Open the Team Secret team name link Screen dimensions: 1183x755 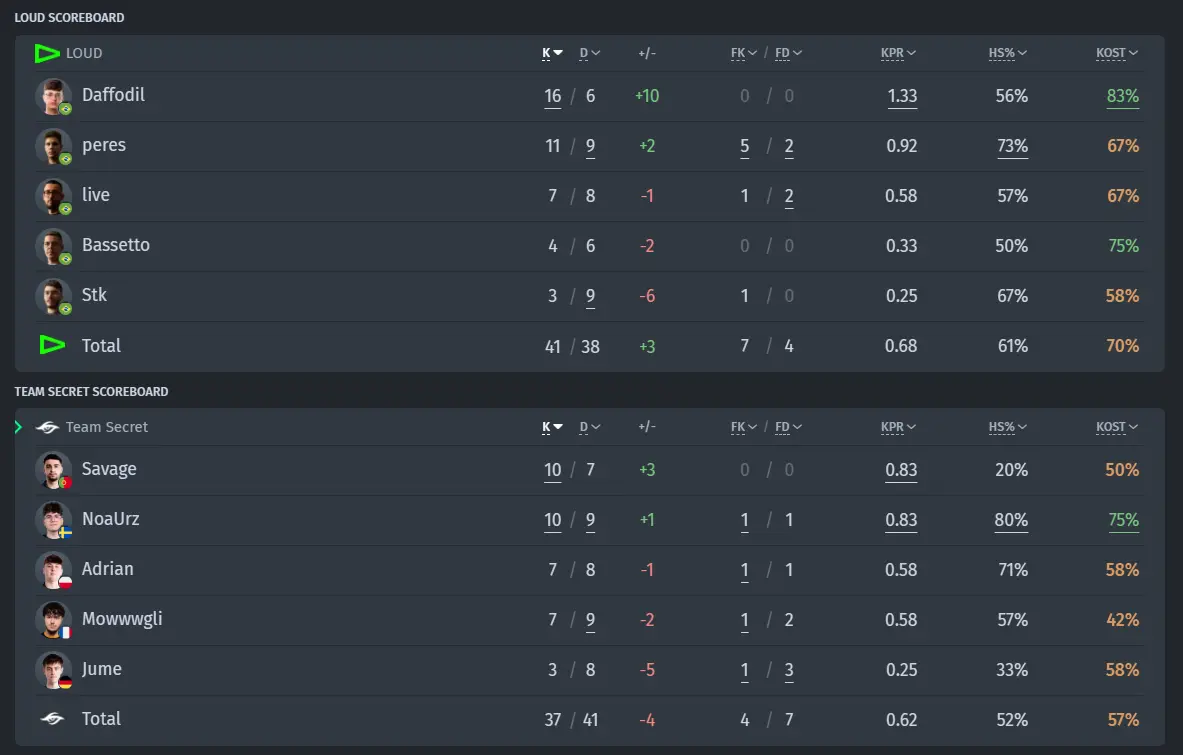pyautogui.click(x=106, y=428)
